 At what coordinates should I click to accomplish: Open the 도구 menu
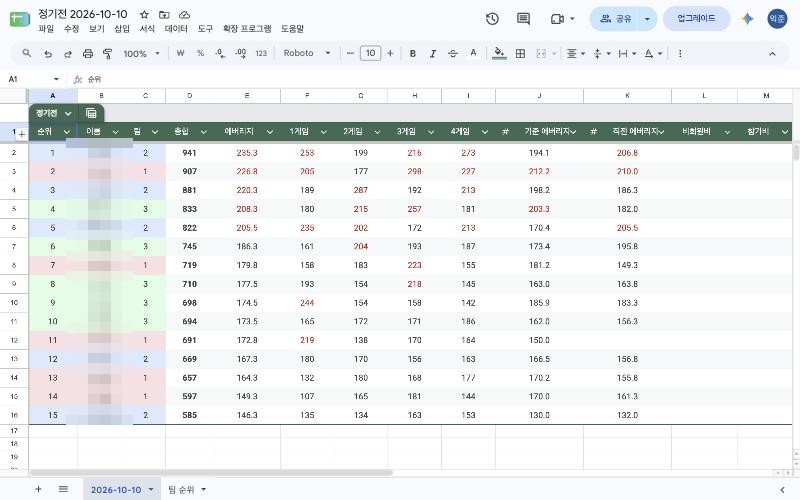(205, 29)
